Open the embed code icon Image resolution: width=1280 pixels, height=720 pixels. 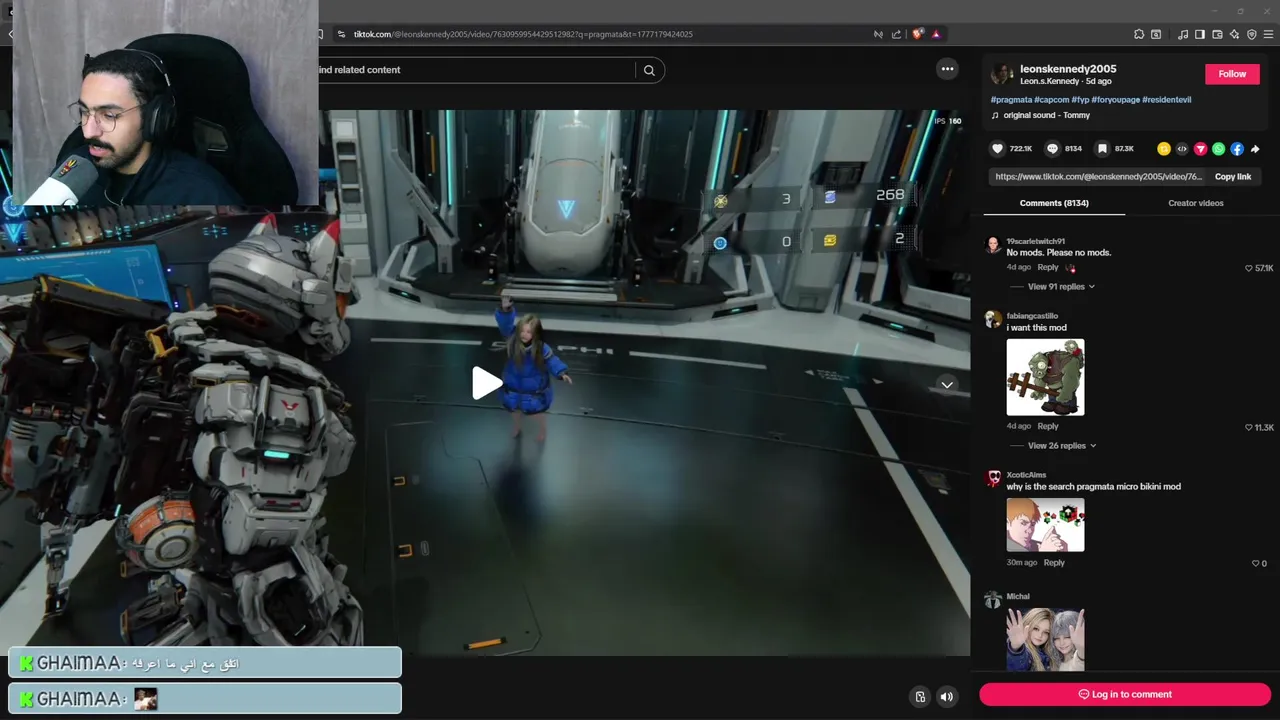[1182, 149]
